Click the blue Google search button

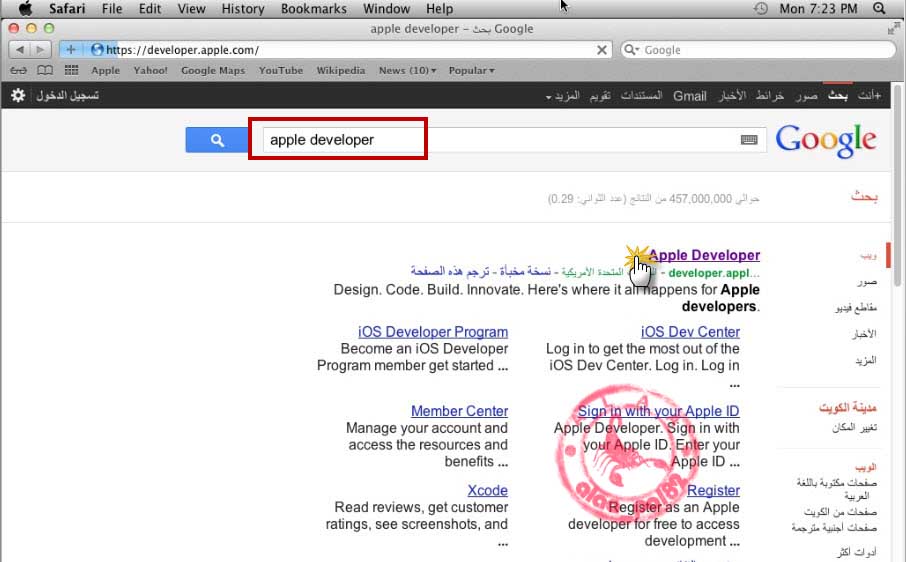pos(217,140)
